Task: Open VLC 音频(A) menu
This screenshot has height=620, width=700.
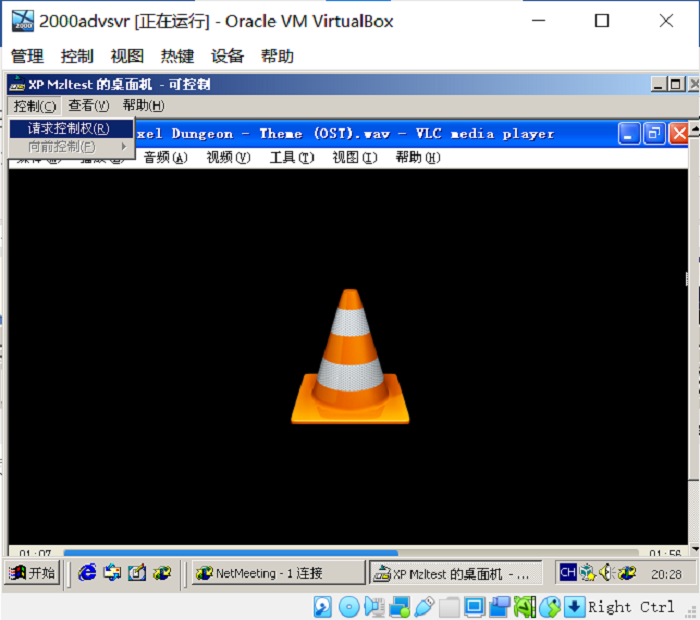Action: click(166, 158)
